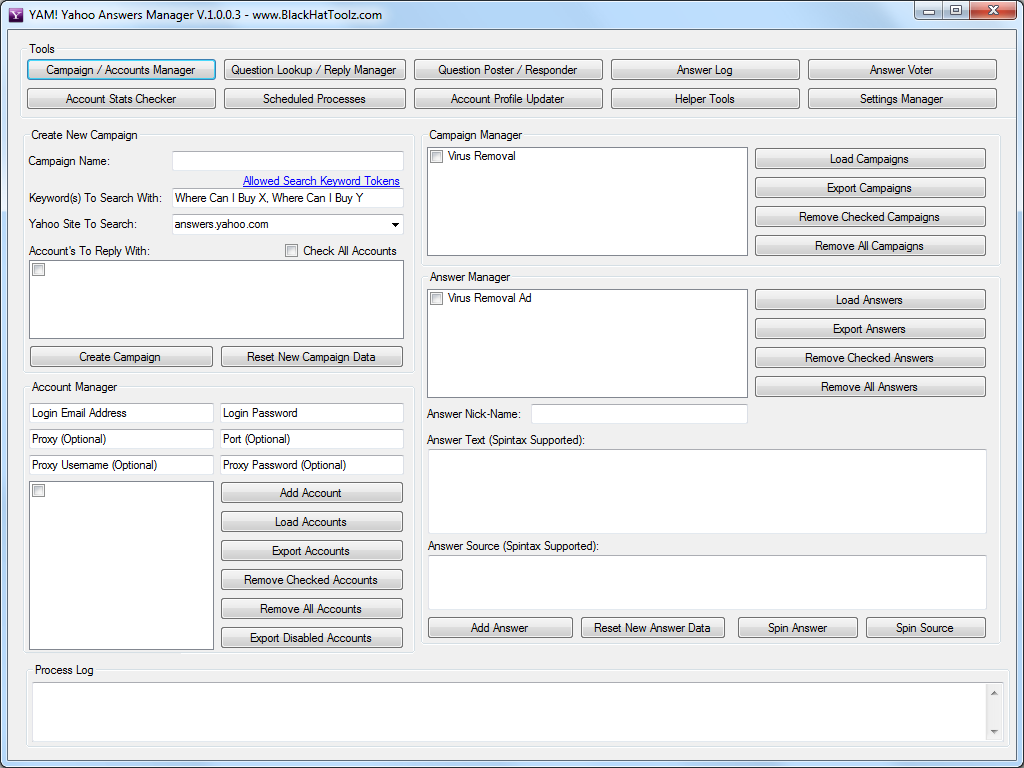Screen dimensions: 1024x768
Task: Click Remove All Answers
Action: (x=870, y=387)
